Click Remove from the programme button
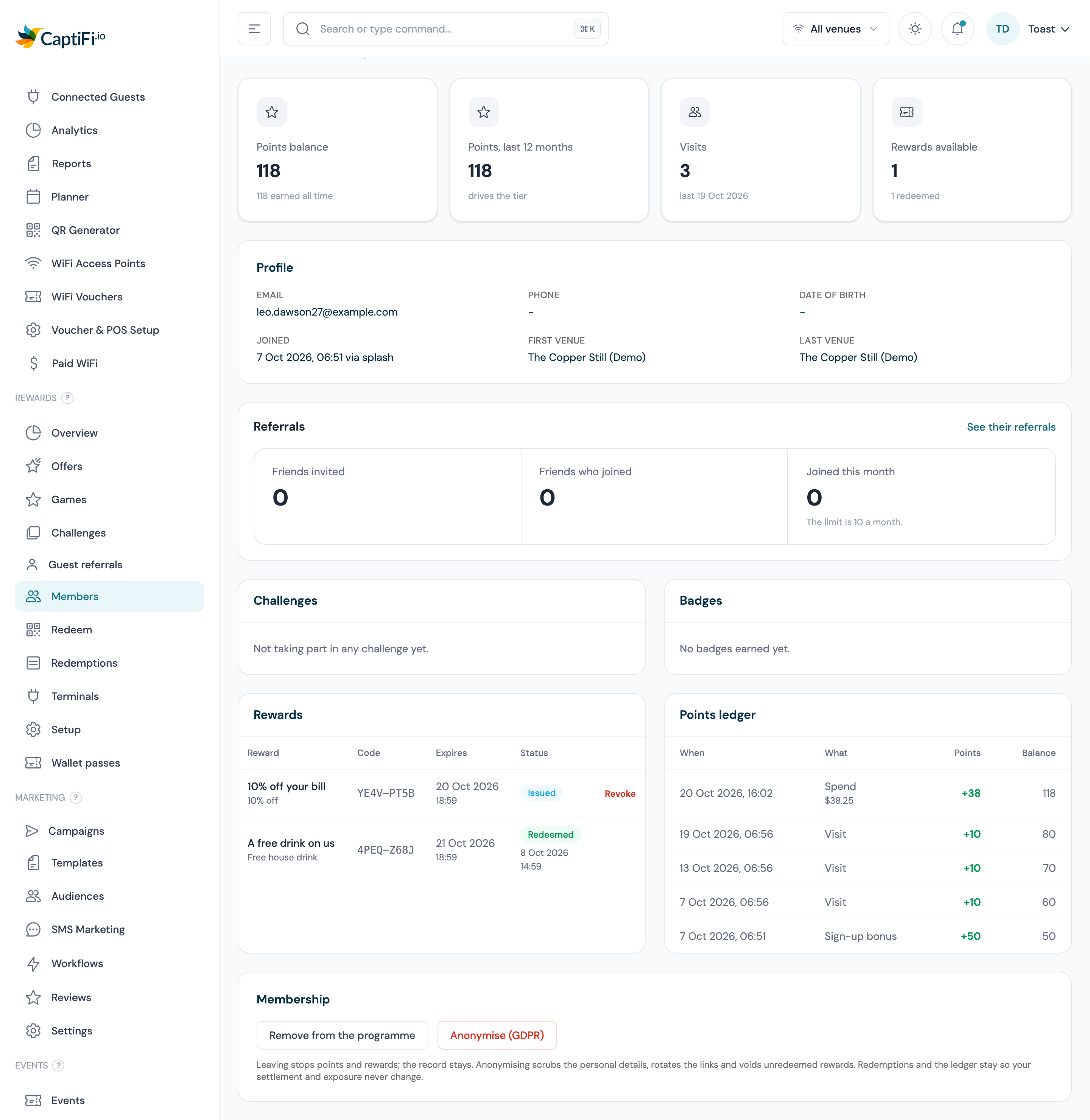 tap(342, 1035)
